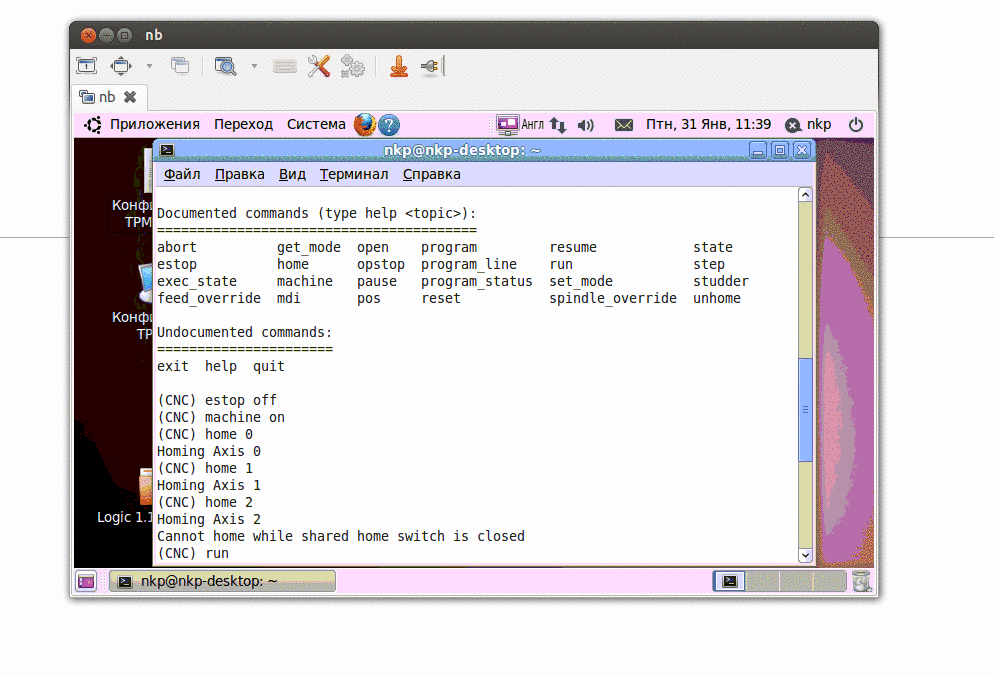The height and width of the screenshot is (676, 994).
Task: Open preferences wrench-and-screwdriver icon
Action: (x=318, y=66)
